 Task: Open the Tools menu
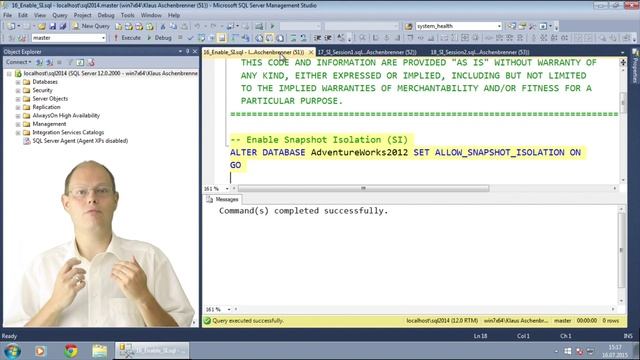(x=127, y=15)
